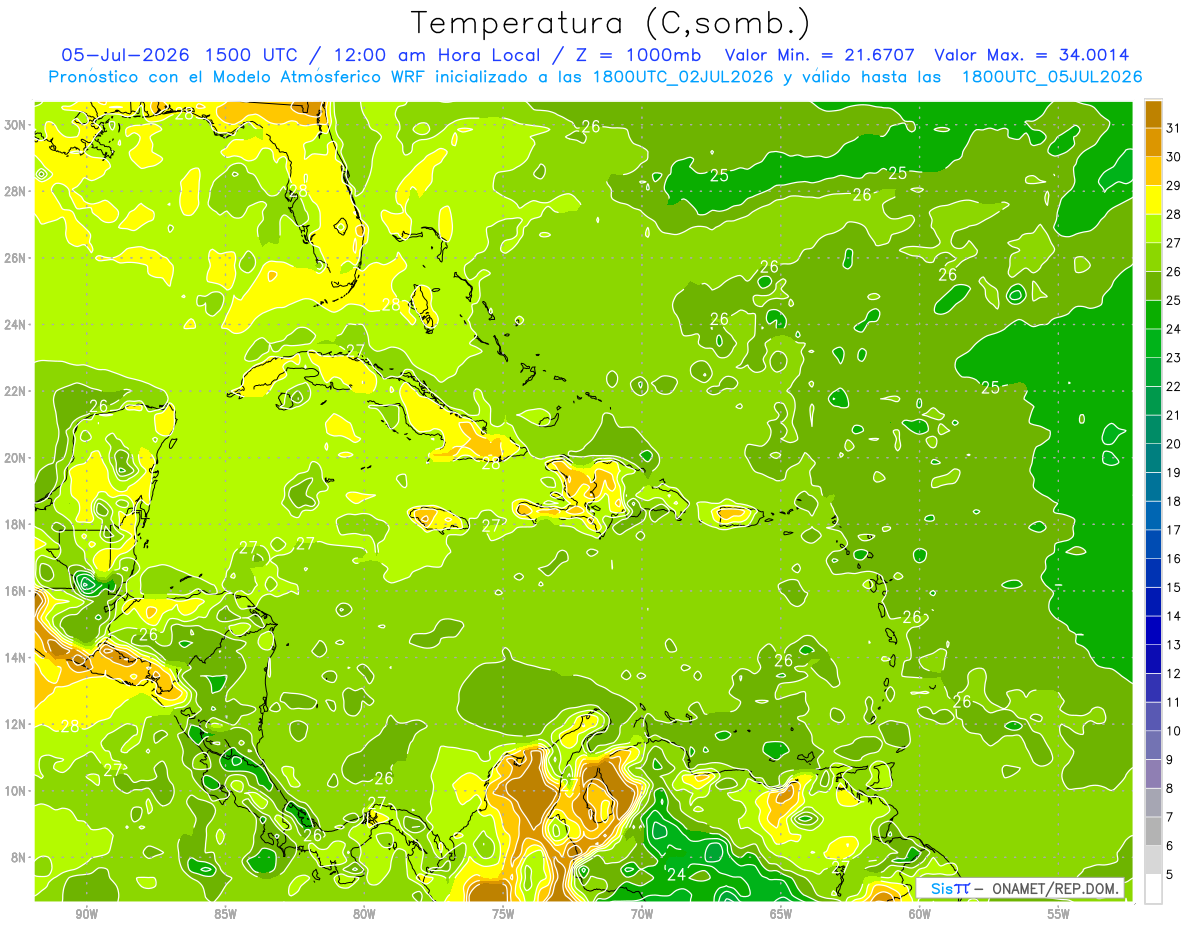Click the 80W longitude axis label
Screen dimensions: 1200x927
[364, 914]
